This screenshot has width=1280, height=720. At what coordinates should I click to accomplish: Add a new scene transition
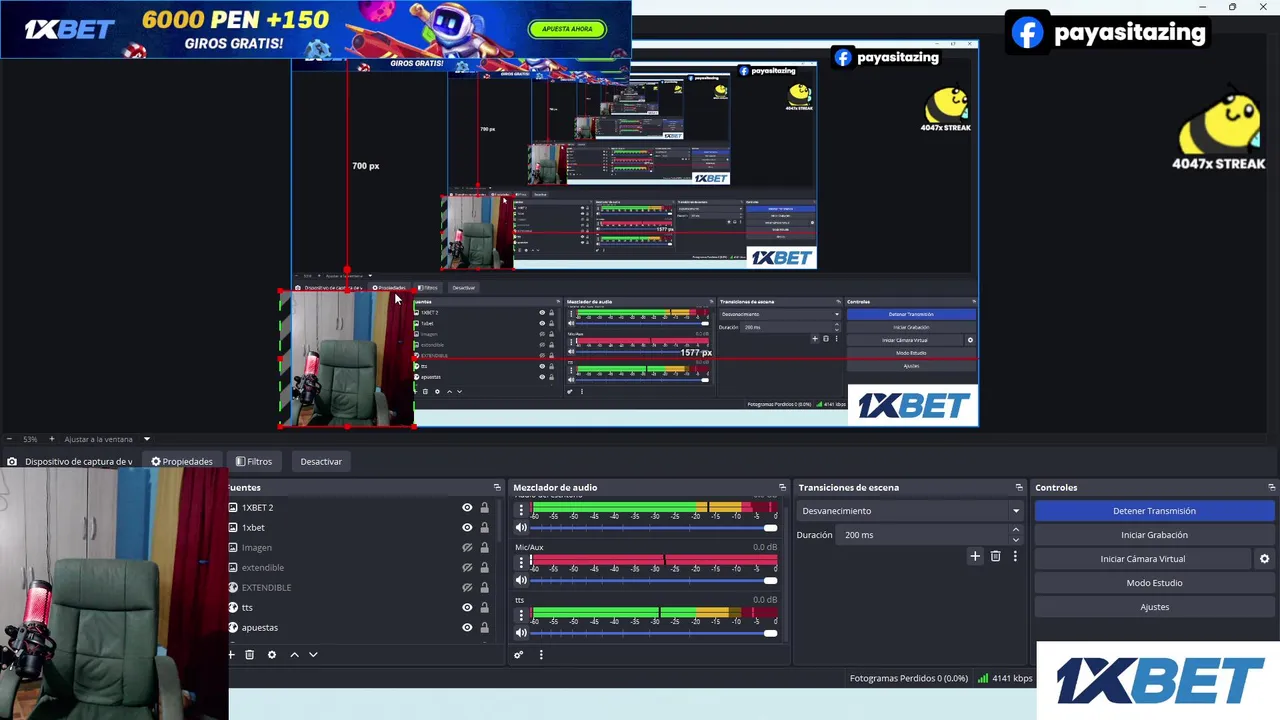pos(975,556)
